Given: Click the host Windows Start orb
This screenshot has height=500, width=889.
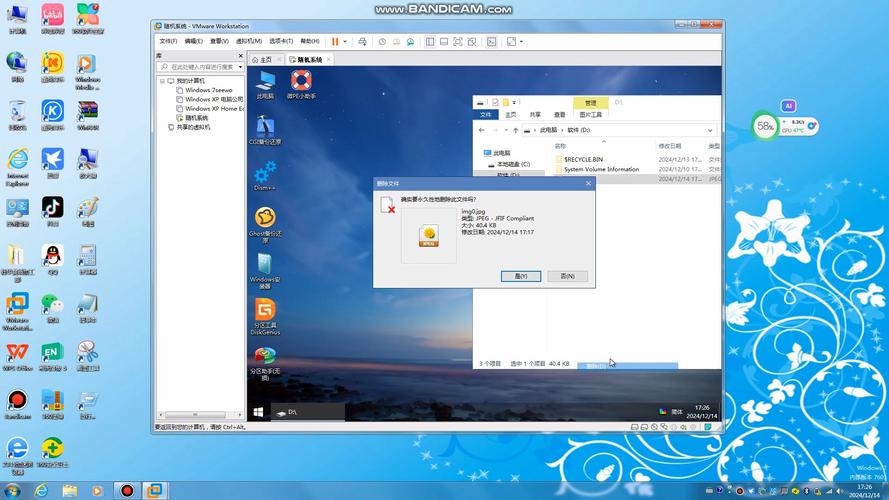Looking at the screenshot, I should [x=12, y=490].
